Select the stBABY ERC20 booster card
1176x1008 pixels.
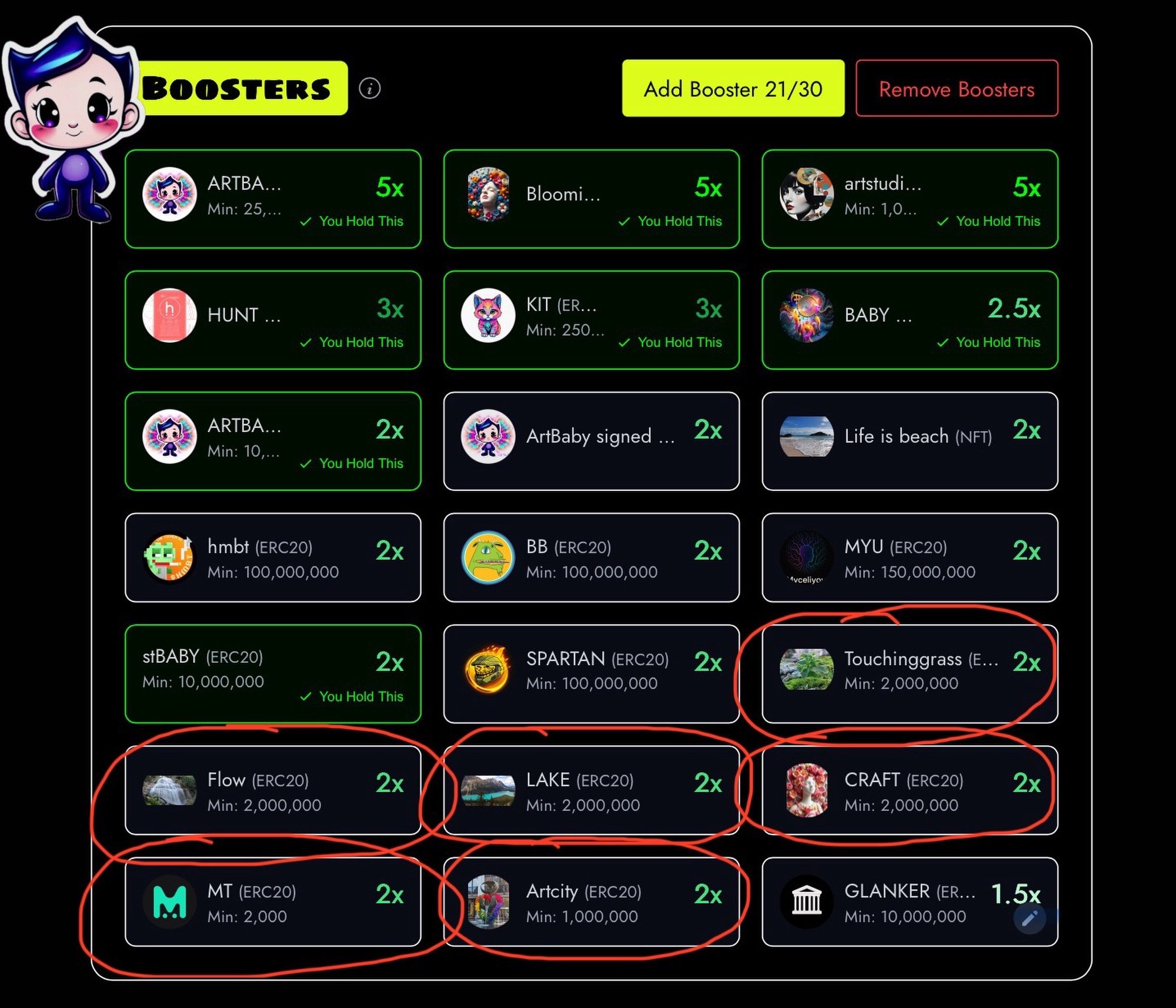click(273, 674)
